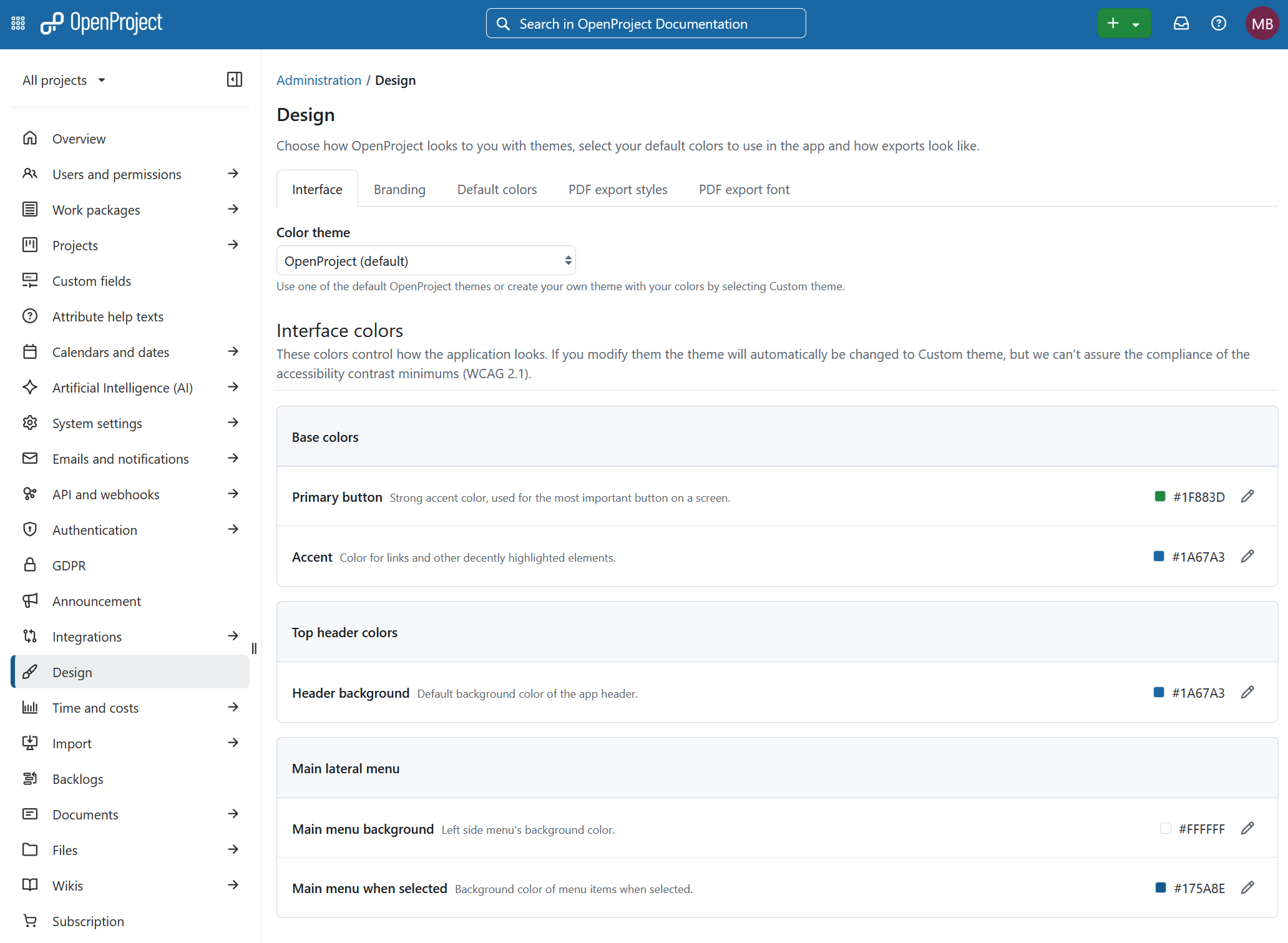This screenshot has width=1288, height=943.
Task: Click the OpenProject logo
Action: pos(101,23)
